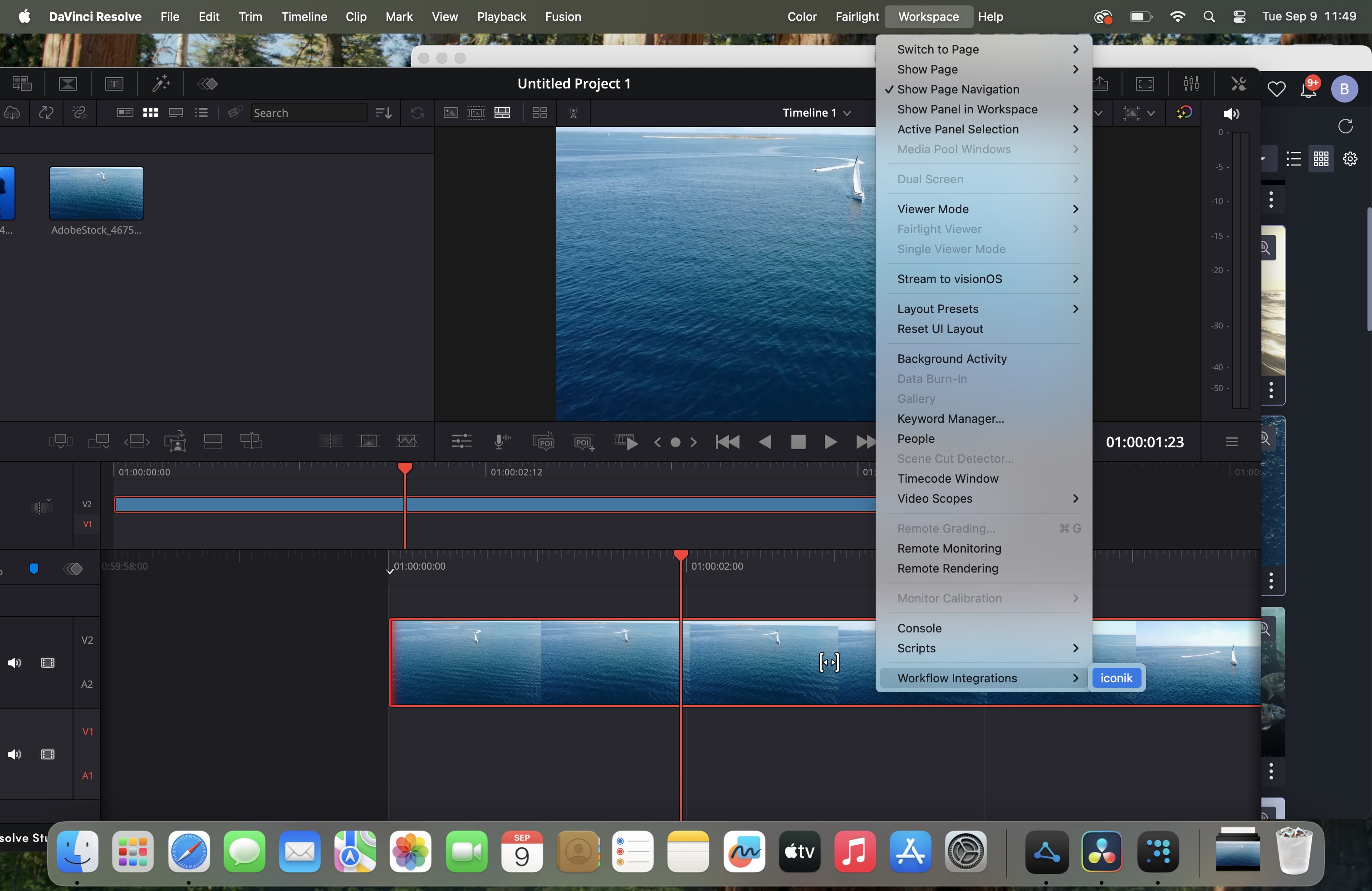Click the audio mixer sliders icon
Viewport: 1372px width, 891px height.
coord(1191,84)
